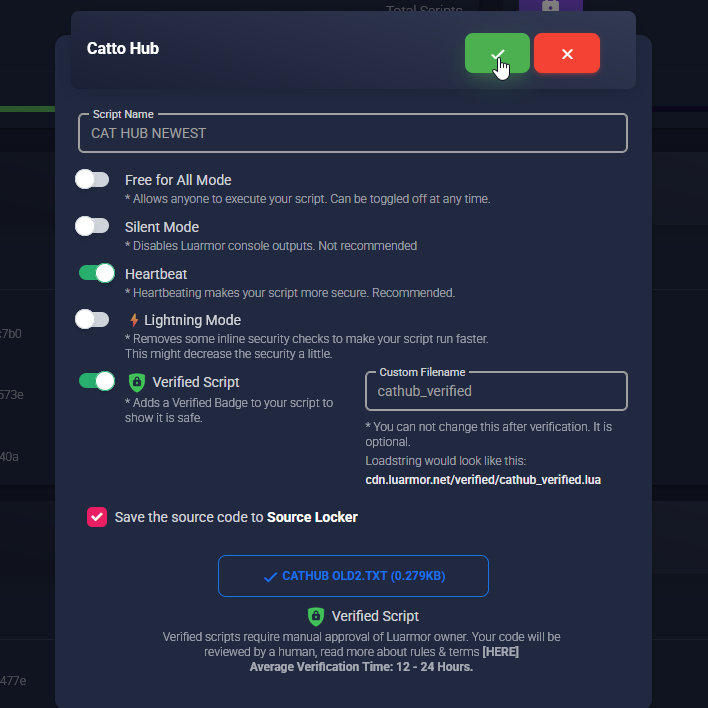Confirm with the green checkmark button
The image size is (708, 708).
[497, 53]
